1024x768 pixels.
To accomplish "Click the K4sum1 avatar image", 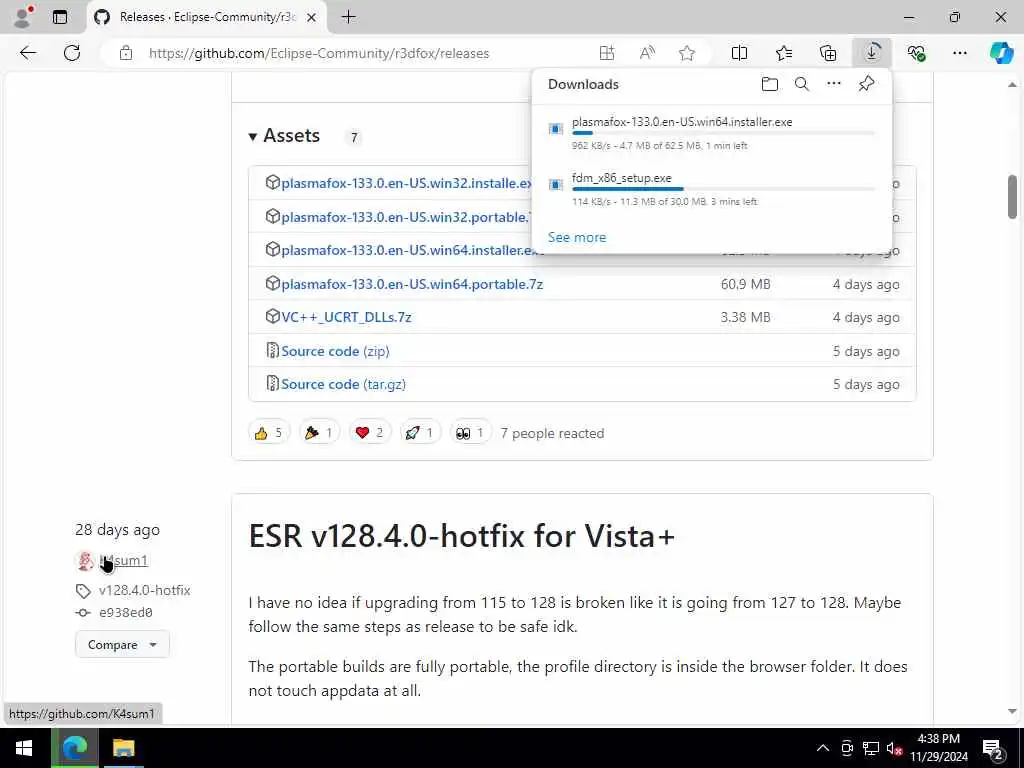I will (85, 560).
